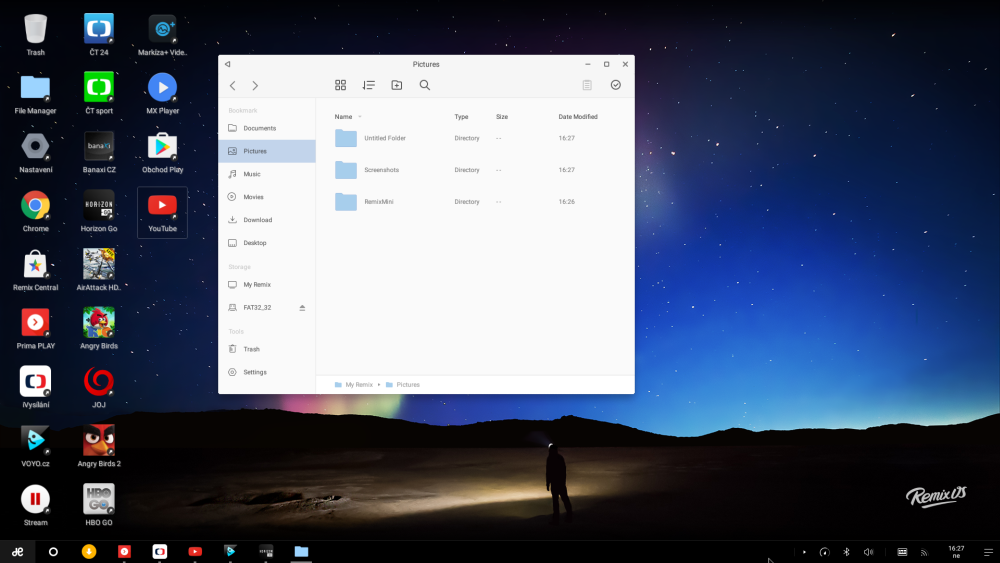The height and width of the screenshot is (563, 1000).
Task: Select the Screenshots folder row
Action: point(475,170)
